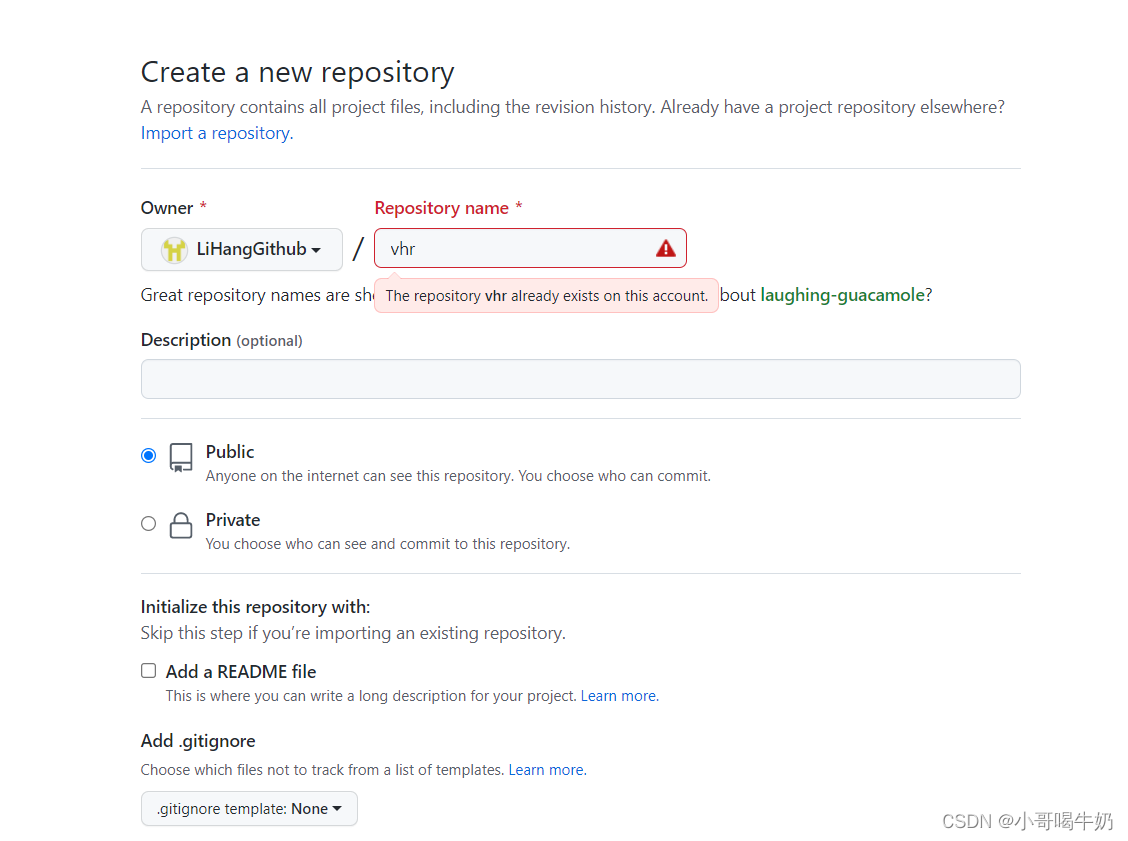Click the Private option label
This screenshot has width=1128, height=841.
(233, 520)
